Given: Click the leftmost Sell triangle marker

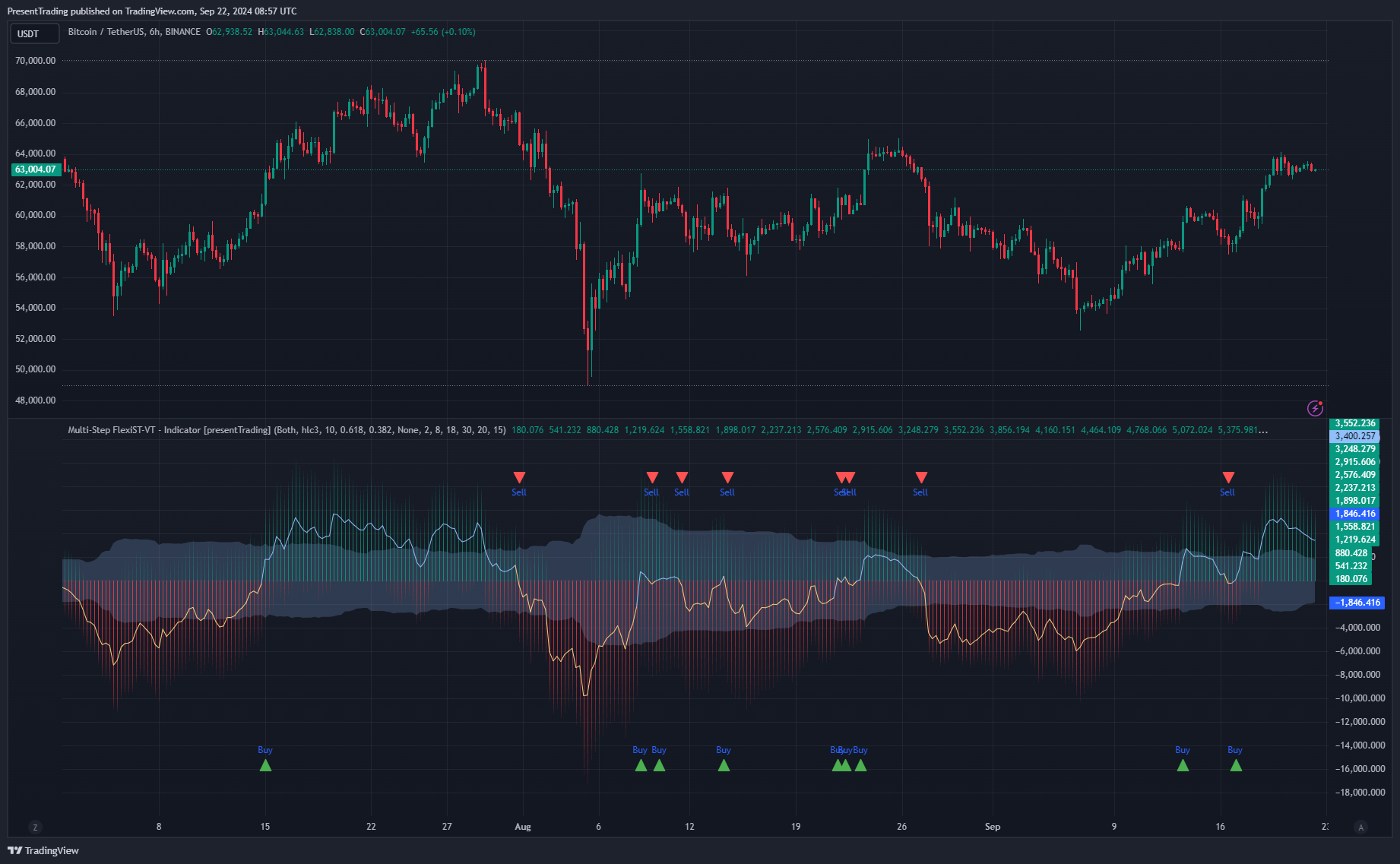Looking at the screenshot, I should pyautogui.click(x=519, y=477).
